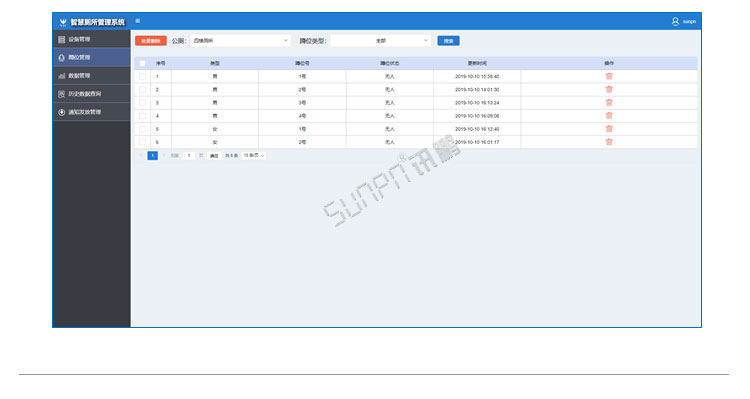The height and width of the screenshot is (399, 750).
Task: Open the 公厕 selection dropdown
Action: pos(240,41)
